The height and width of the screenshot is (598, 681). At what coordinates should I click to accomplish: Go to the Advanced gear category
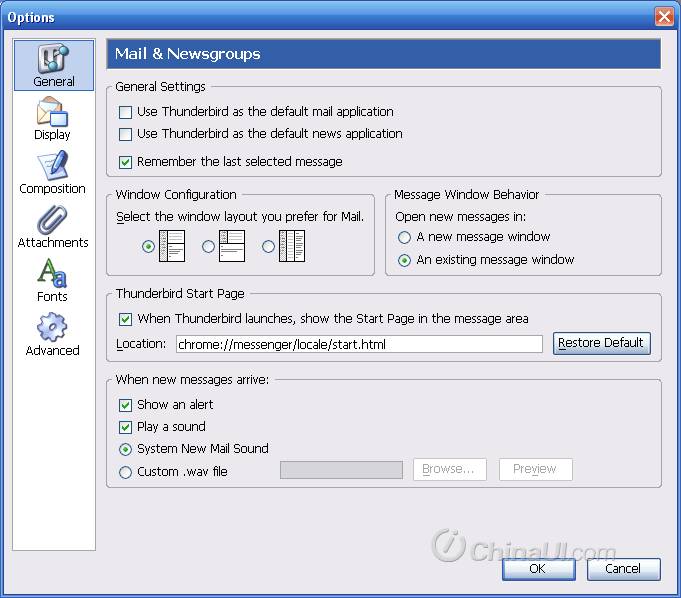[x=52, y=335]
